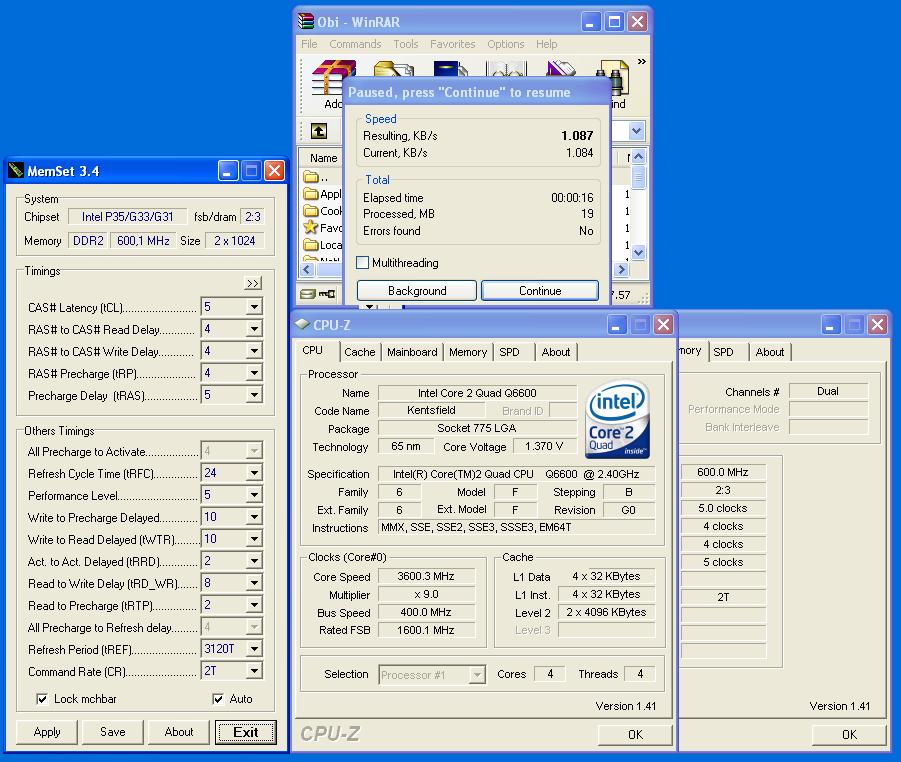Open the WinRAR address bar dropdown
Image resolution: width=901 pixels, height=762 pixels.
point(636,131)
